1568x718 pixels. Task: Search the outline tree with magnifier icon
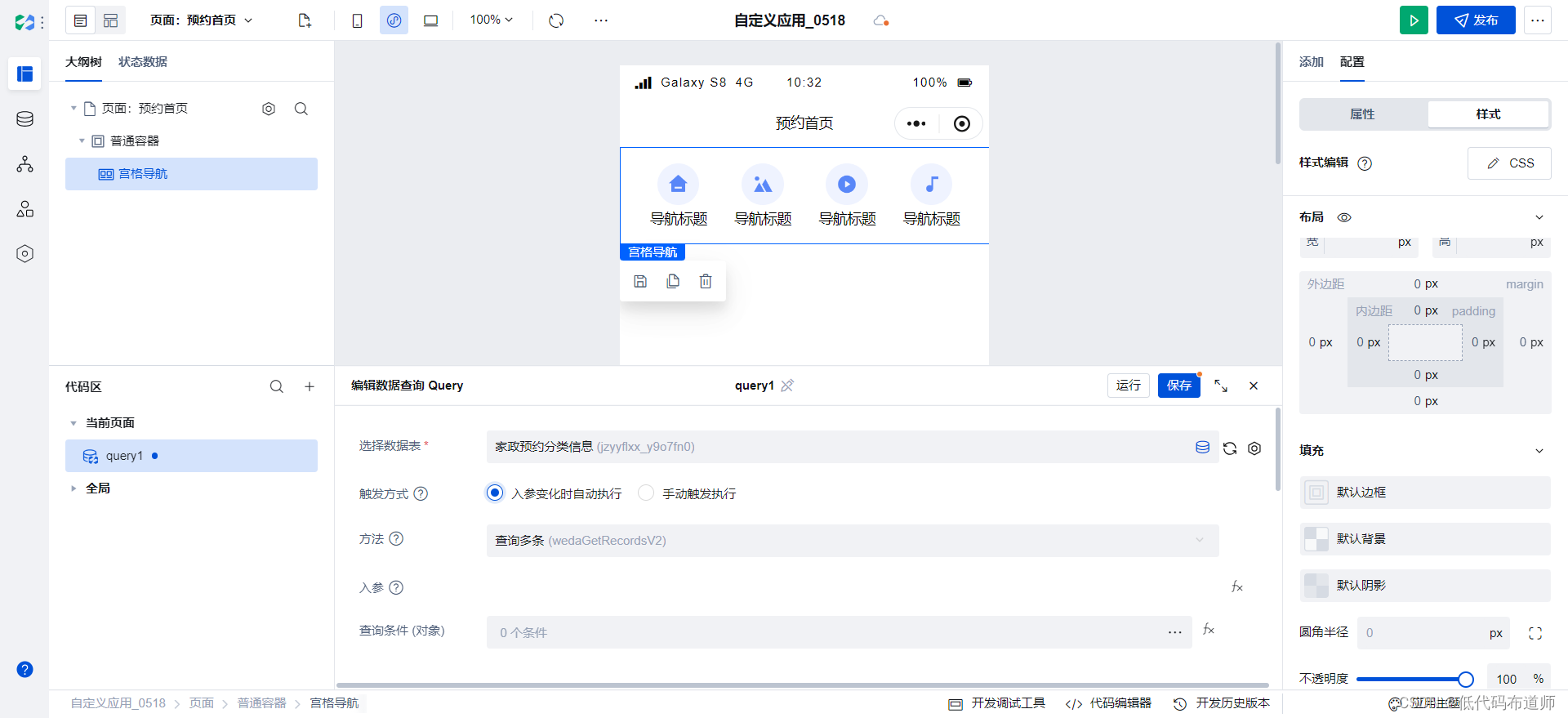[301, 109]
